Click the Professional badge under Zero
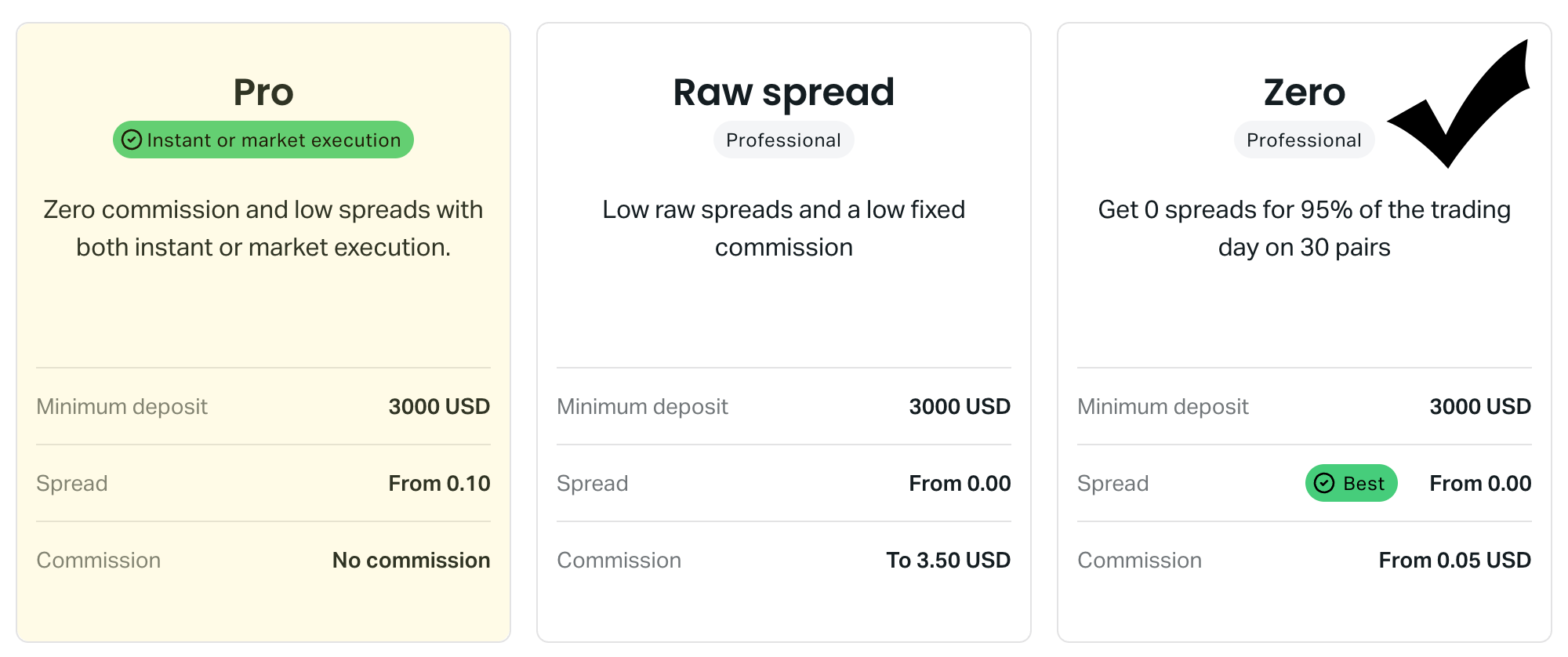Image resolution: width=1568 pixels, height=657 pixels. (x=1304, y=140)
